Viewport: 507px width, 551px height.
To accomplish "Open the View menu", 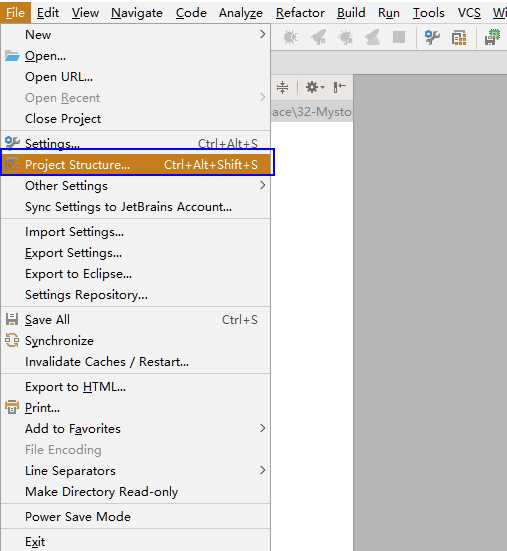I will pos(85,13).
